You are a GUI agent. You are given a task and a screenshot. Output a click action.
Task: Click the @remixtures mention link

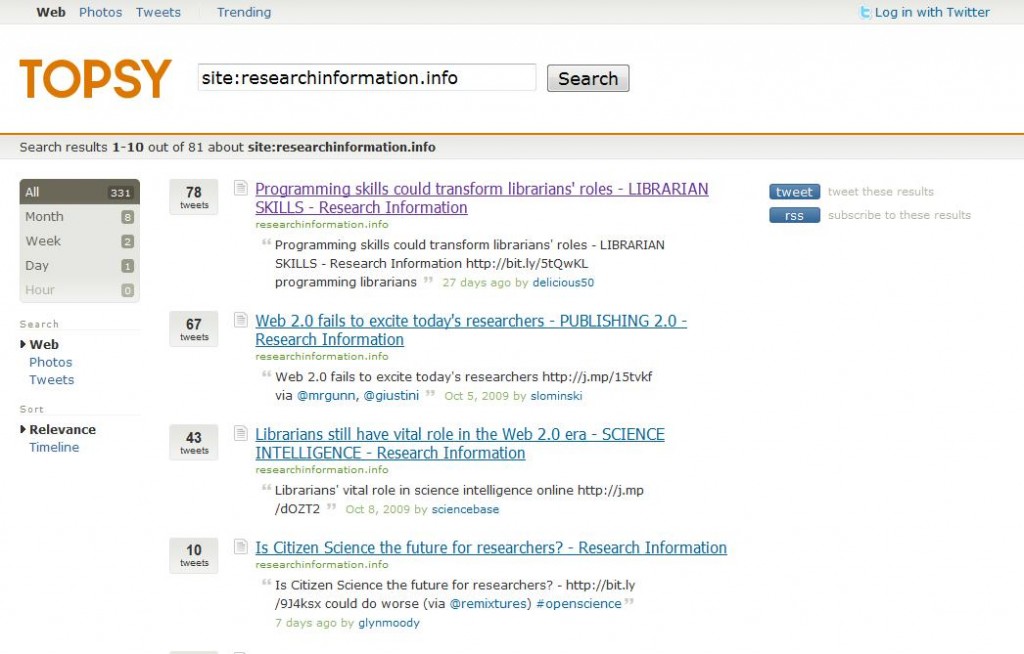490,604
